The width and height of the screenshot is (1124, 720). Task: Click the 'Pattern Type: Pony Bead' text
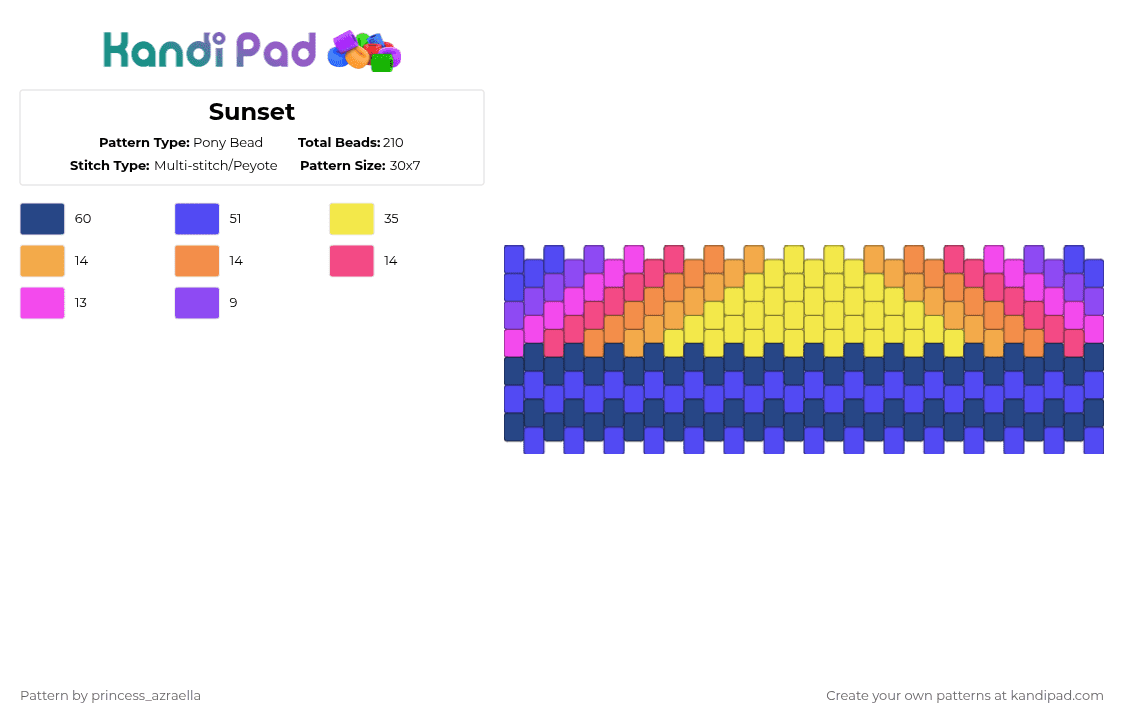point(181,143)
